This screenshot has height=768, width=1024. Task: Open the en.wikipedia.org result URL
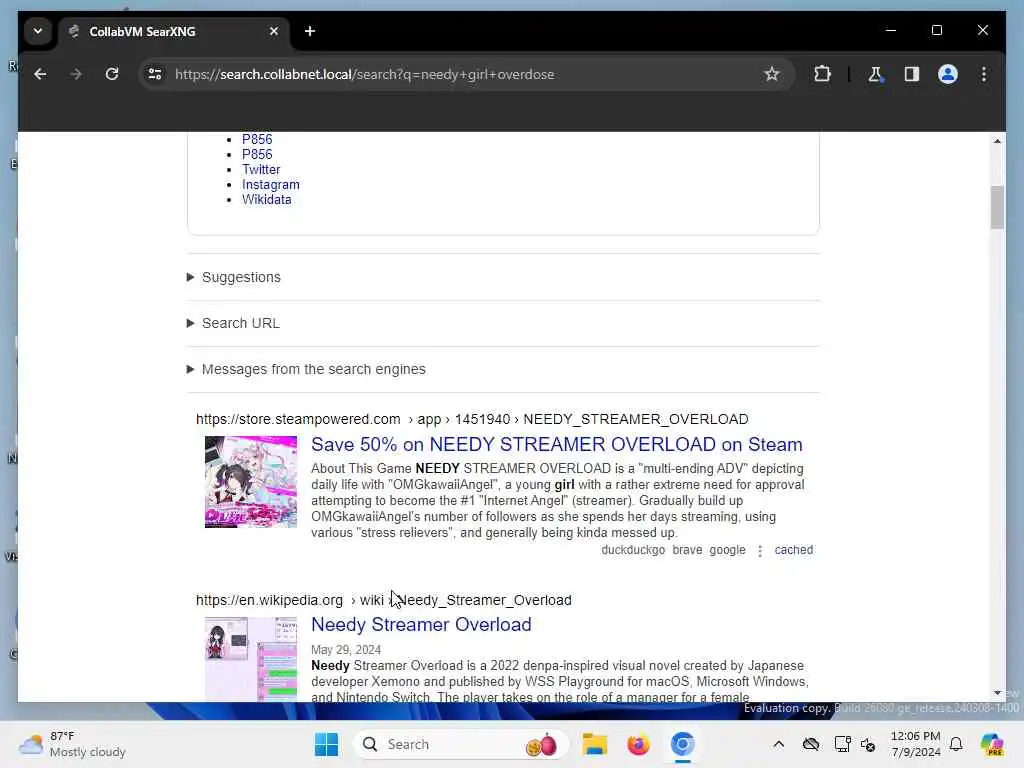[x=383, y=600]
